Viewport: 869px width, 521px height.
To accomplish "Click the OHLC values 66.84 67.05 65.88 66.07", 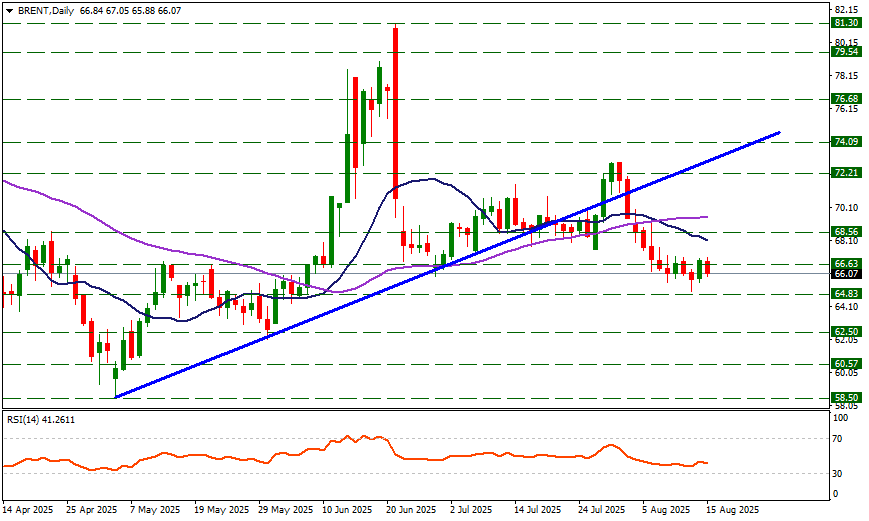I will [x=130, y=11].
